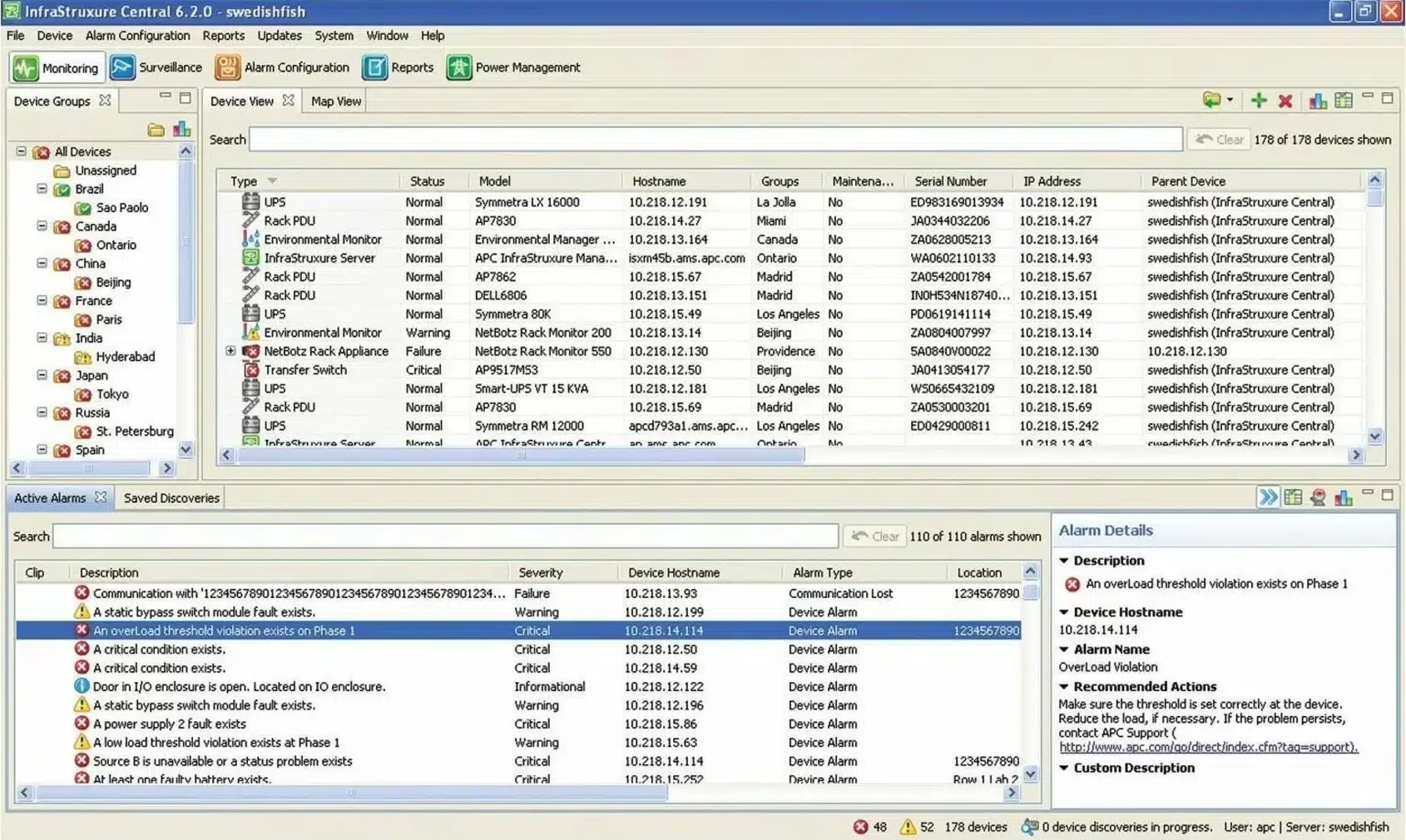Select 'Source B is unavailable' alarm row
Screen dimensions: 1406x840
point(517,761)
